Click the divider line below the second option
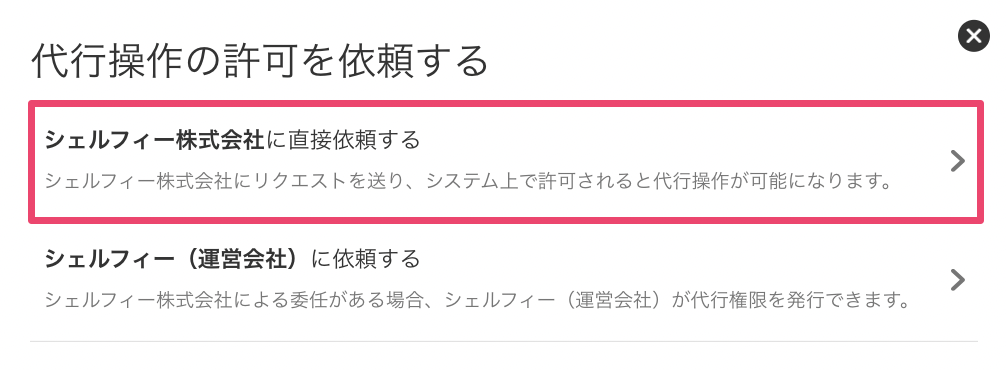1006x370 pixels. coord(504,341)
